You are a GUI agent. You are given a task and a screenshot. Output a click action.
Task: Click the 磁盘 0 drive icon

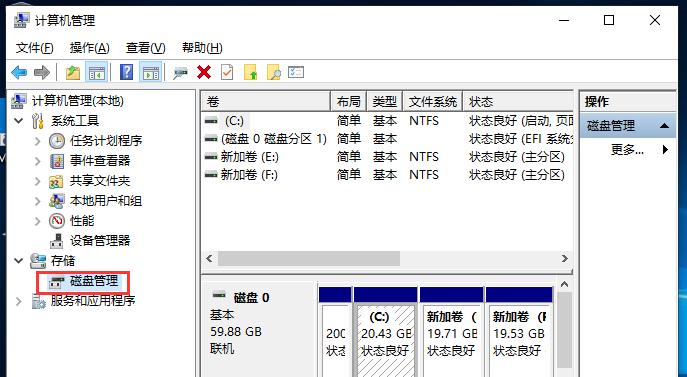pyautogui.click(x=219, y=295)
